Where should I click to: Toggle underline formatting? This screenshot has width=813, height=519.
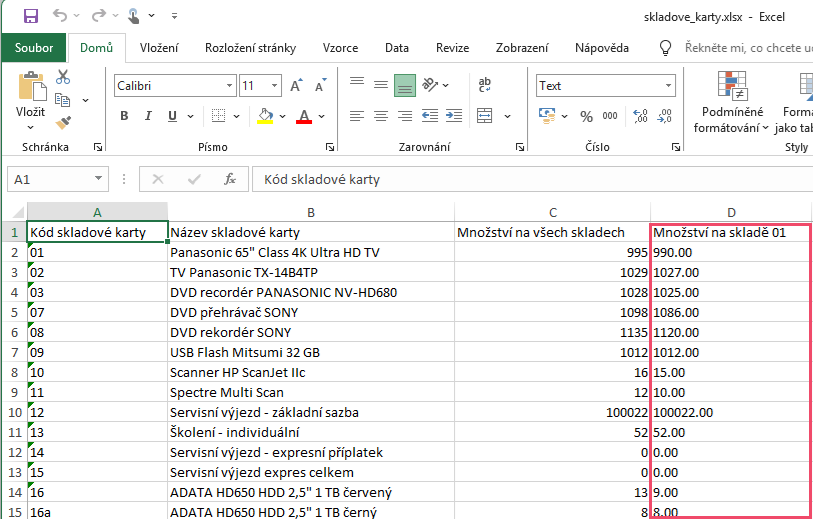pyautogui.click(x=173, y=116)
